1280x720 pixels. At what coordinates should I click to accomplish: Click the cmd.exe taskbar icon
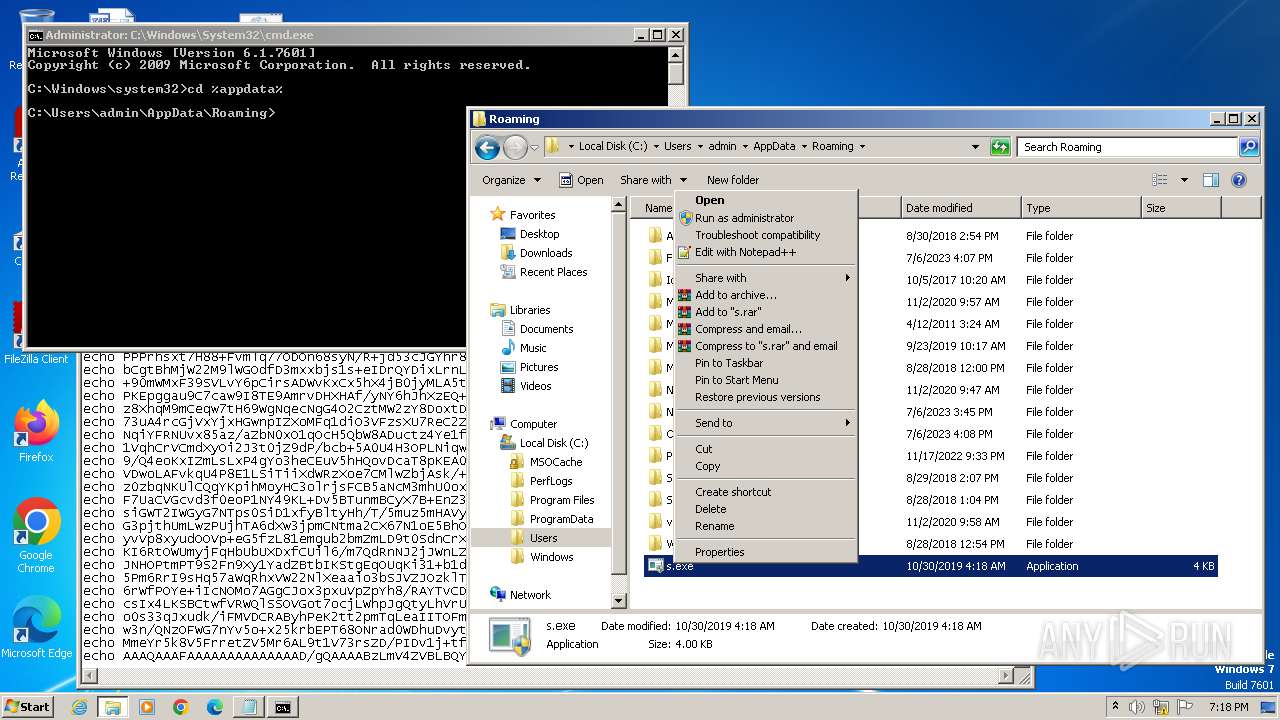pos(283,707)
